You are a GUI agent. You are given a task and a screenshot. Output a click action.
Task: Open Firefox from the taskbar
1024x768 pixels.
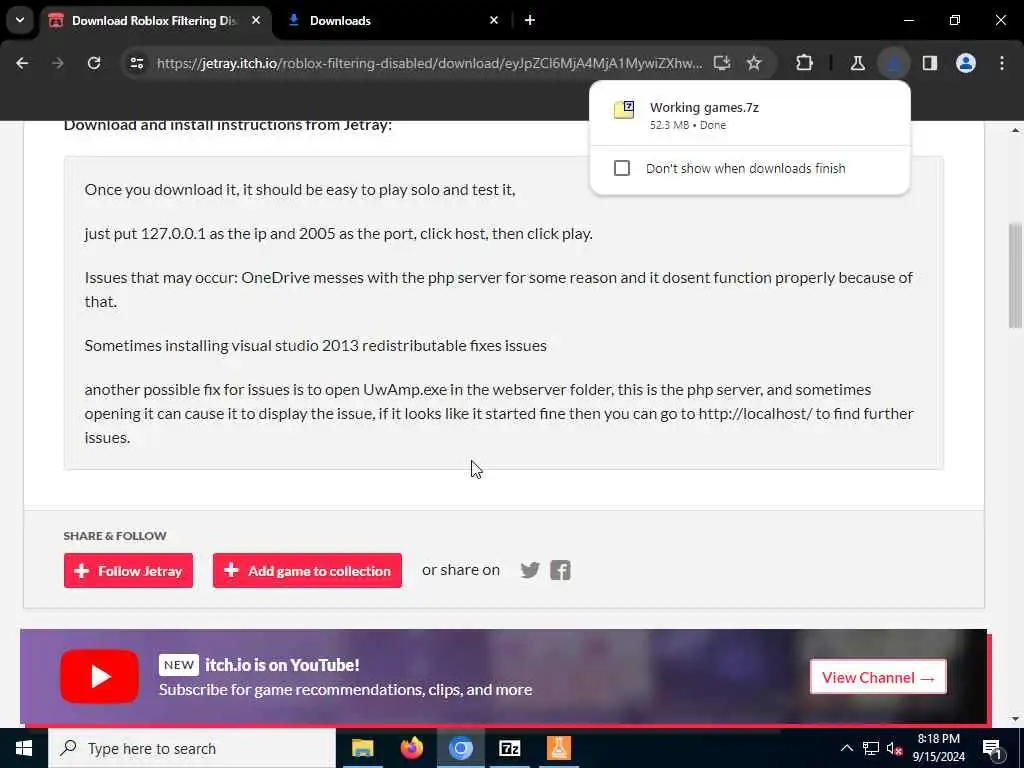coord(411,748)
